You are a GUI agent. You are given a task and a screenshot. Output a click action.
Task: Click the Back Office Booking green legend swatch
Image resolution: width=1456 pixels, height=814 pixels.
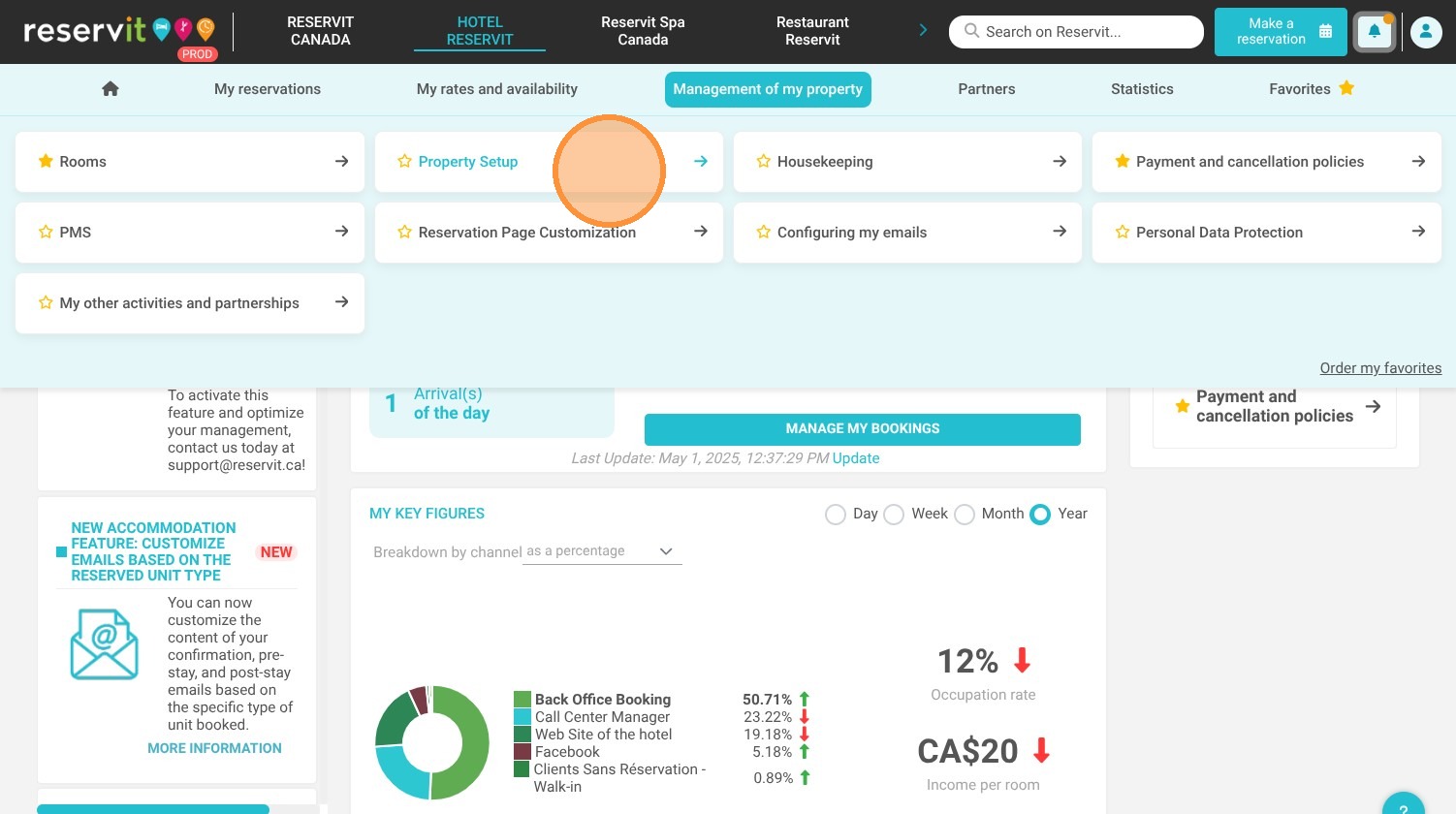522,700
